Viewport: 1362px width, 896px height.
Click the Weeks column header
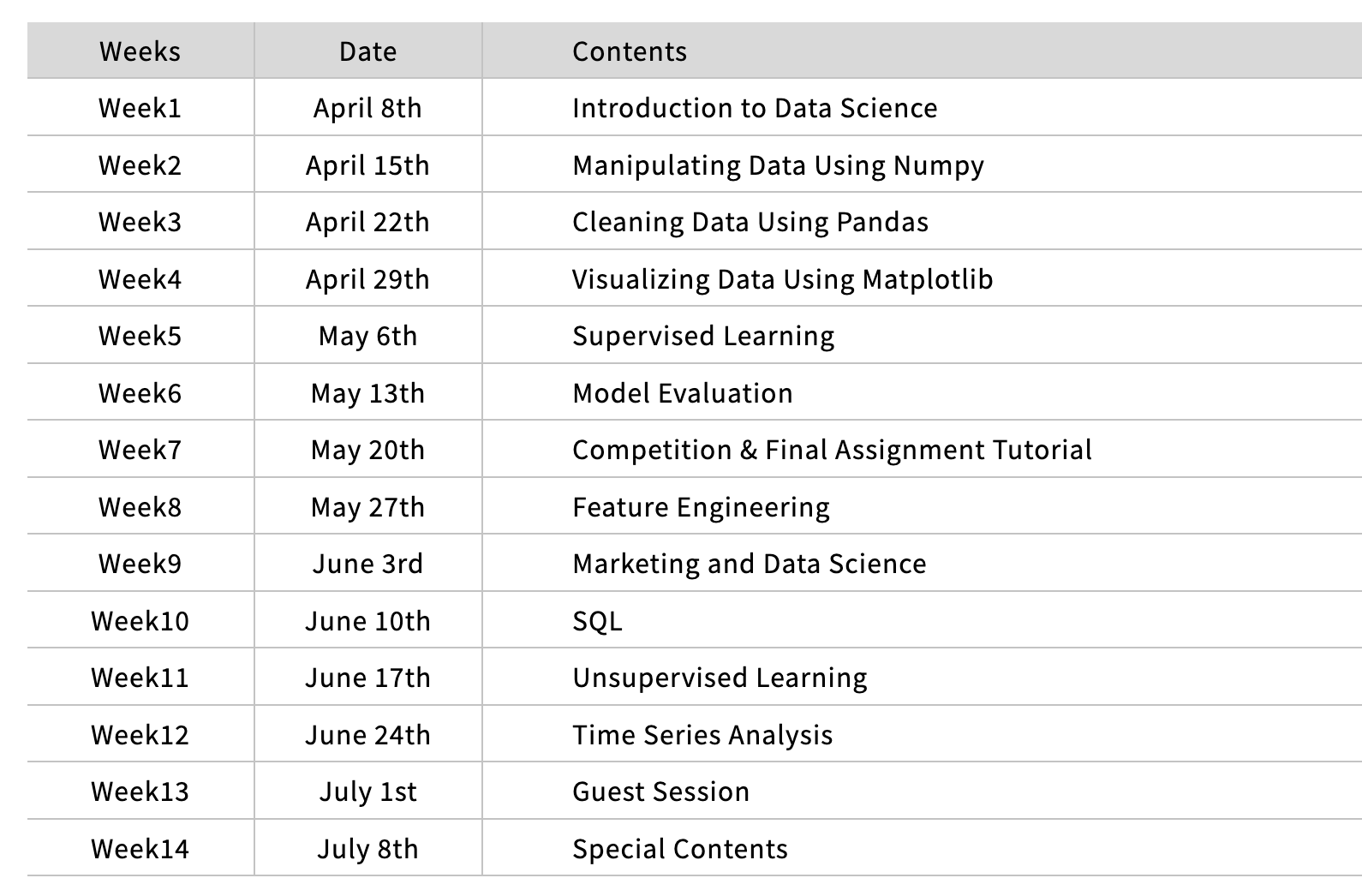140,51
